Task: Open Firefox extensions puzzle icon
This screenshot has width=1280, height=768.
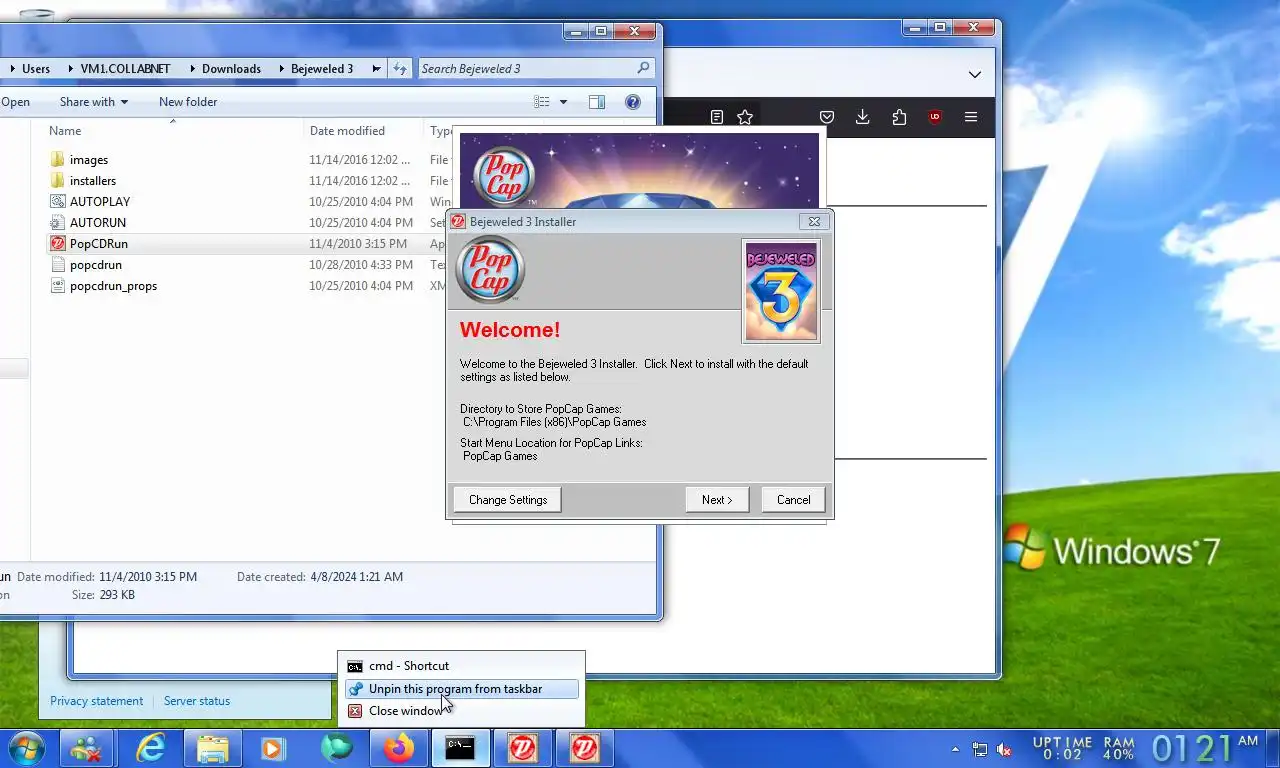Action: click(899, 117)
